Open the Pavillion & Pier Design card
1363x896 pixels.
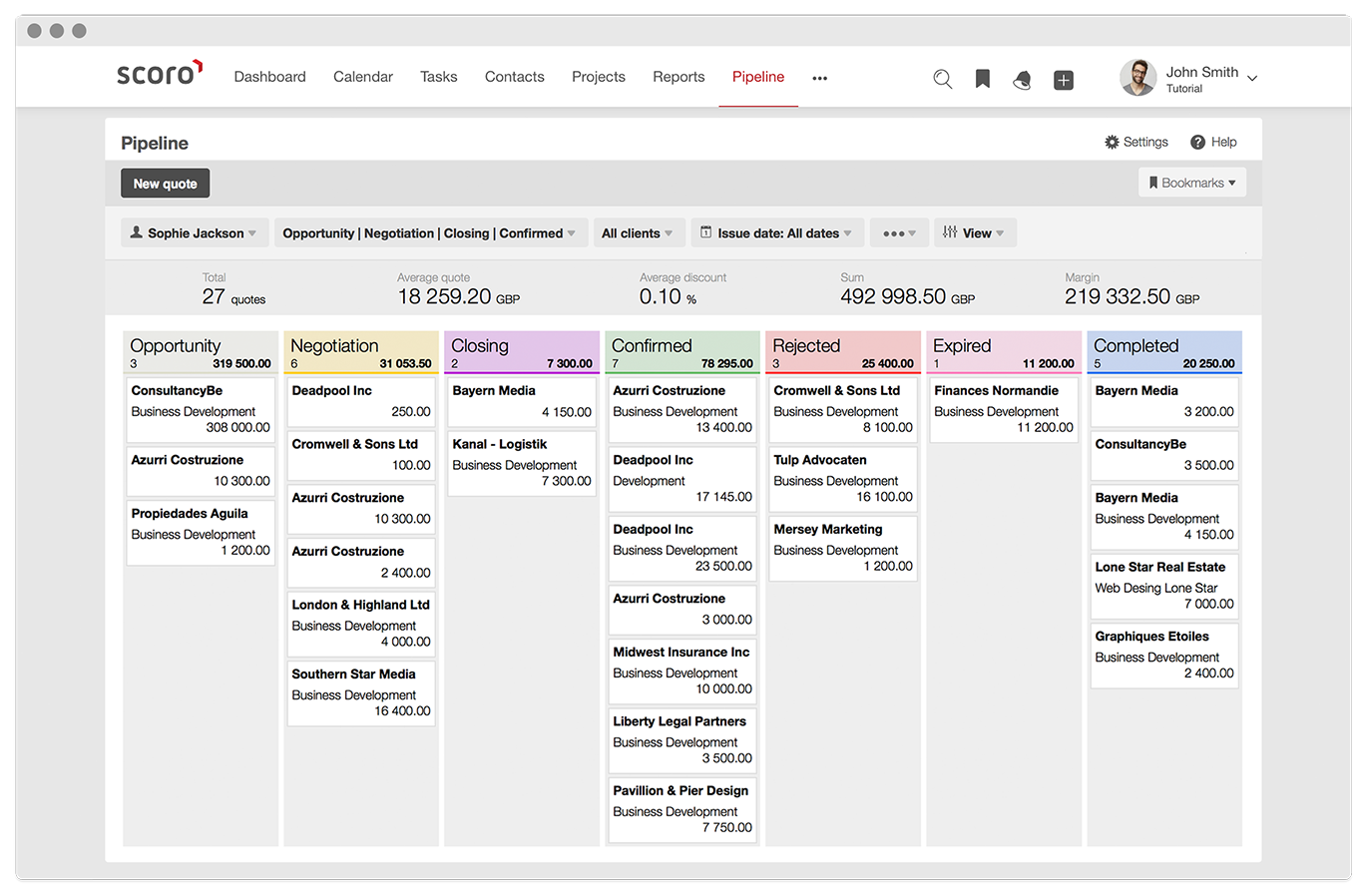682,809
